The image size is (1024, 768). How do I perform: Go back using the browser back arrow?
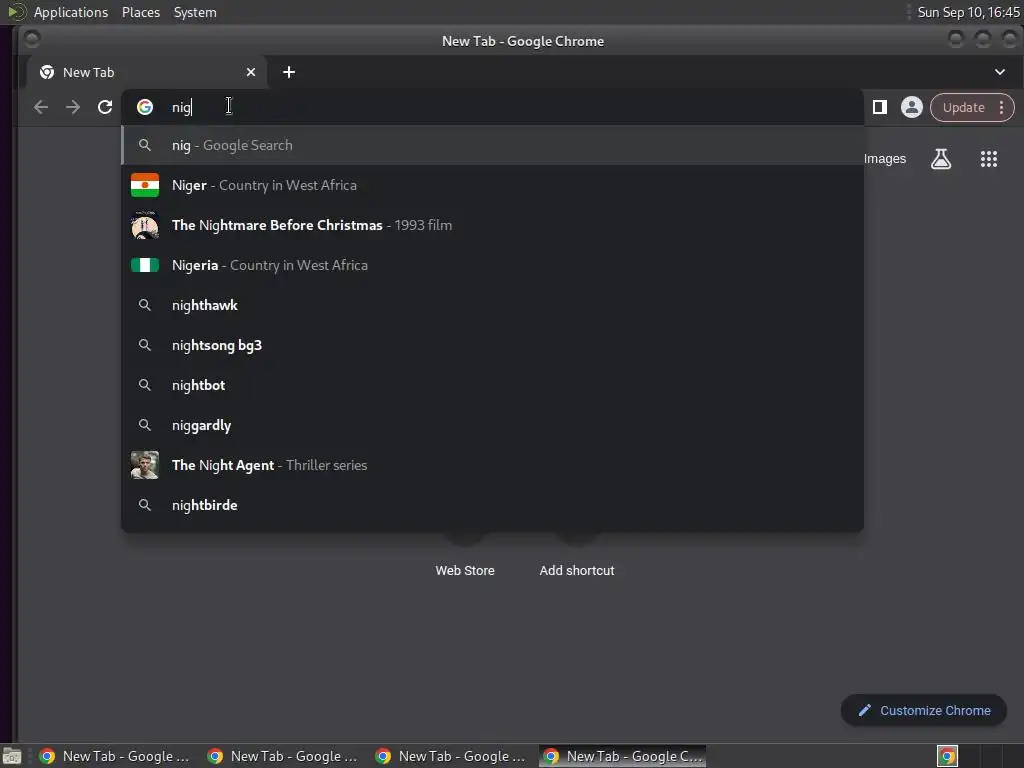click(x=40, y=107)
